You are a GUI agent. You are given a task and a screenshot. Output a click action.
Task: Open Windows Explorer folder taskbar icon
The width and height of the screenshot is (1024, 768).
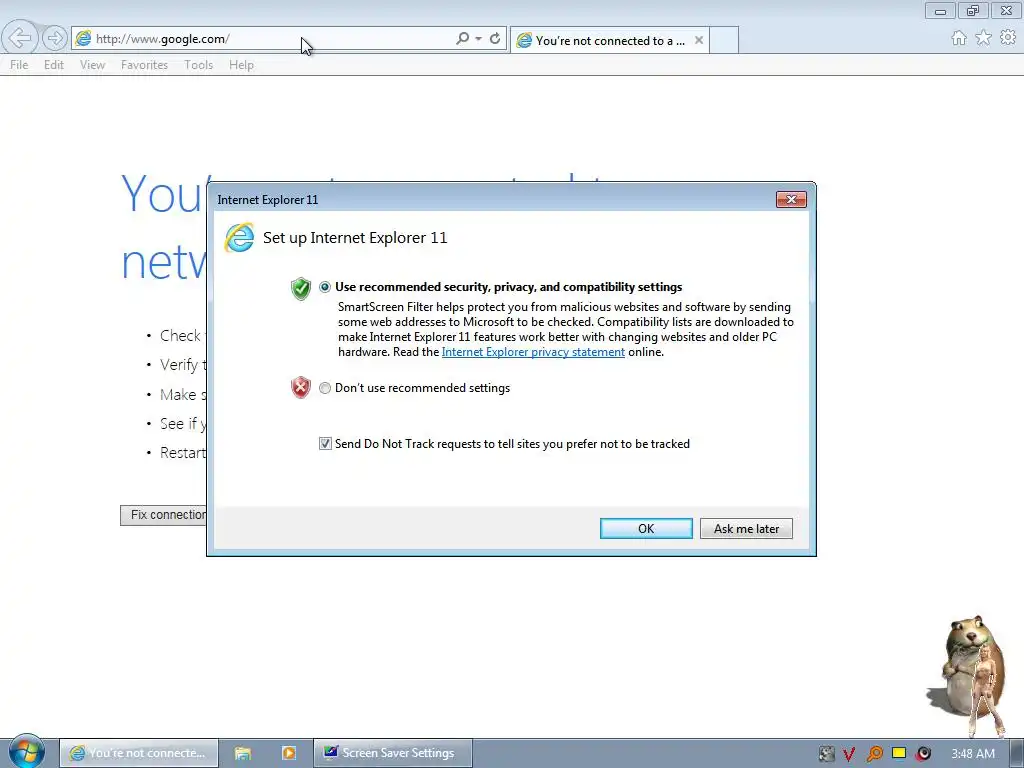(243, 753)
